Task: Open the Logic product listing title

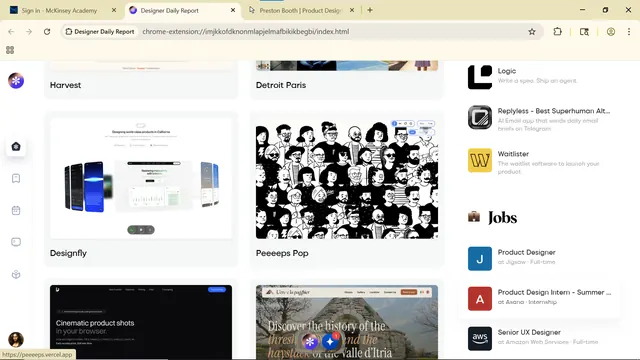Action: coord(507,71)
